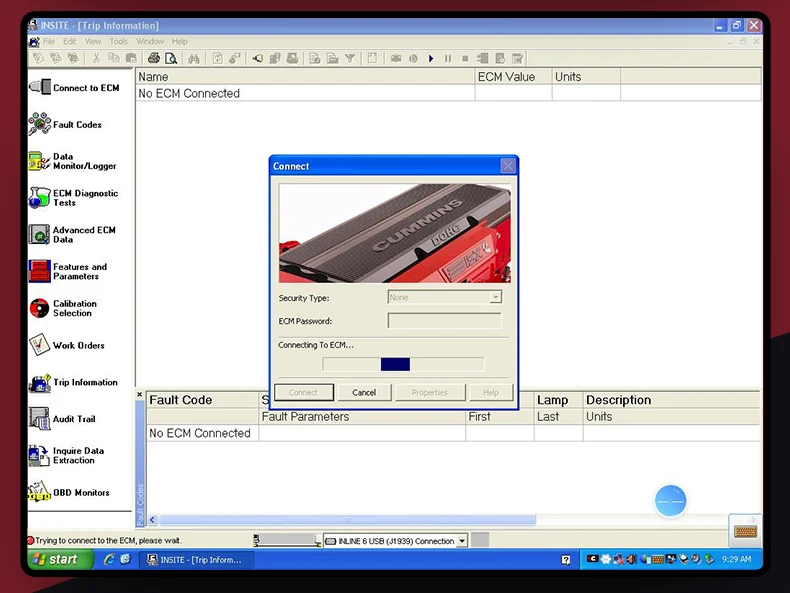Open the Window menu
This screenshot has height=593, width=790.
tap(150, 41)
